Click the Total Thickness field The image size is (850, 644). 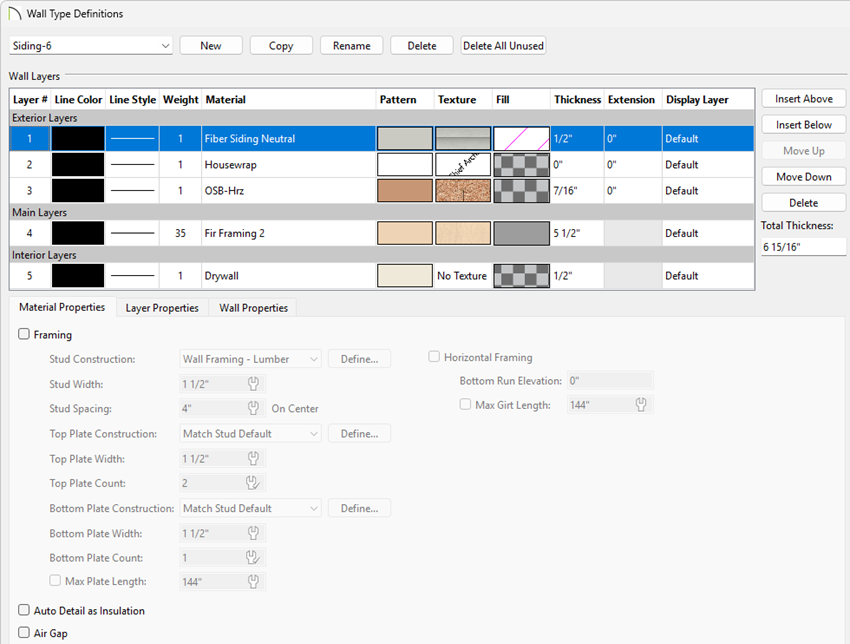click(803, 247)
